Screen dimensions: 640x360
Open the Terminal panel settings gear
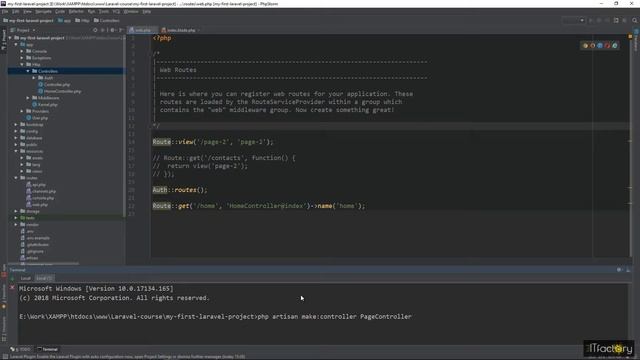[620, 270]
